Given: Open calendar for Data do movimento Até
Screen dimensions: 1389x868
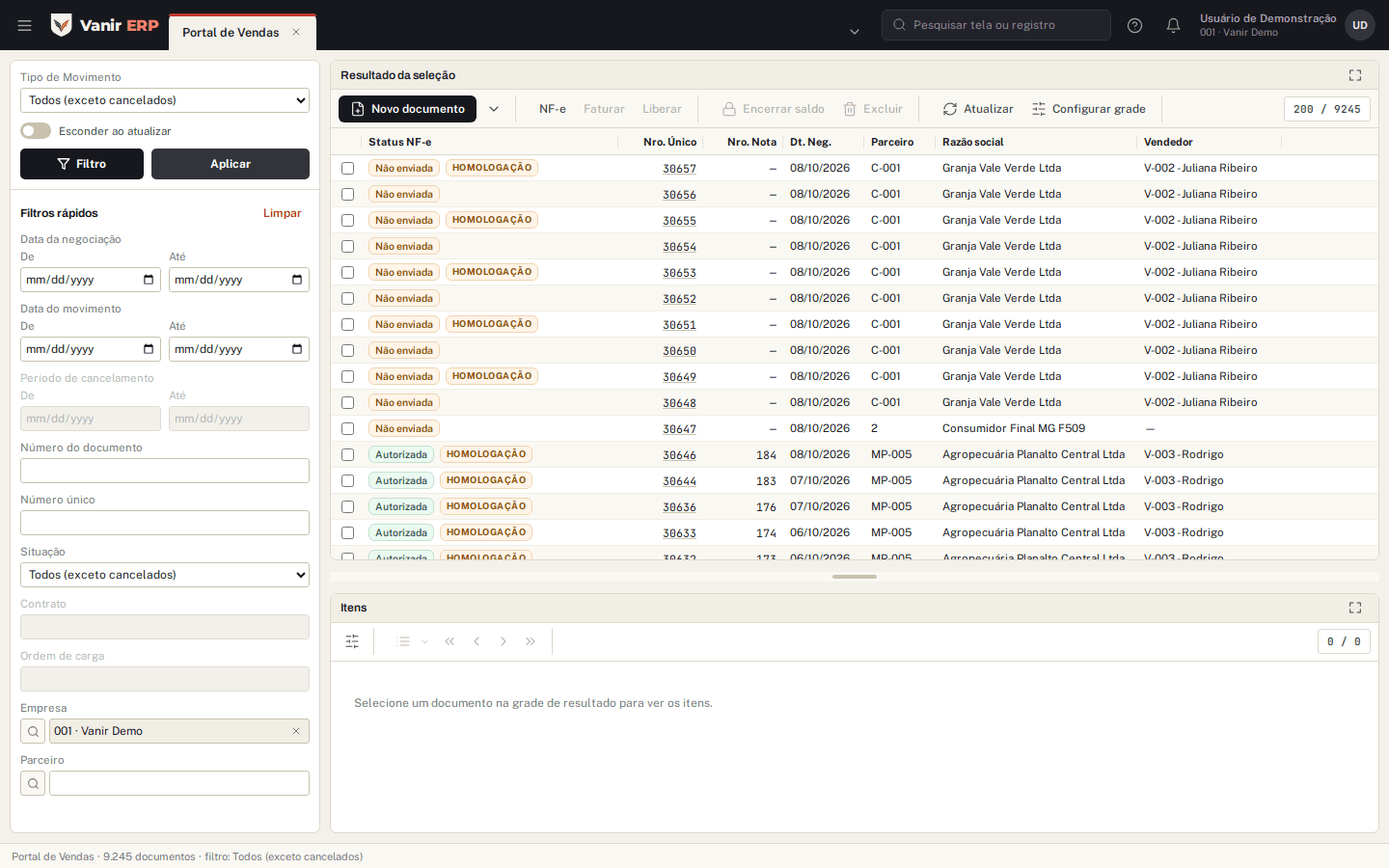Looking at the screenshot, I should pos(297,349).
